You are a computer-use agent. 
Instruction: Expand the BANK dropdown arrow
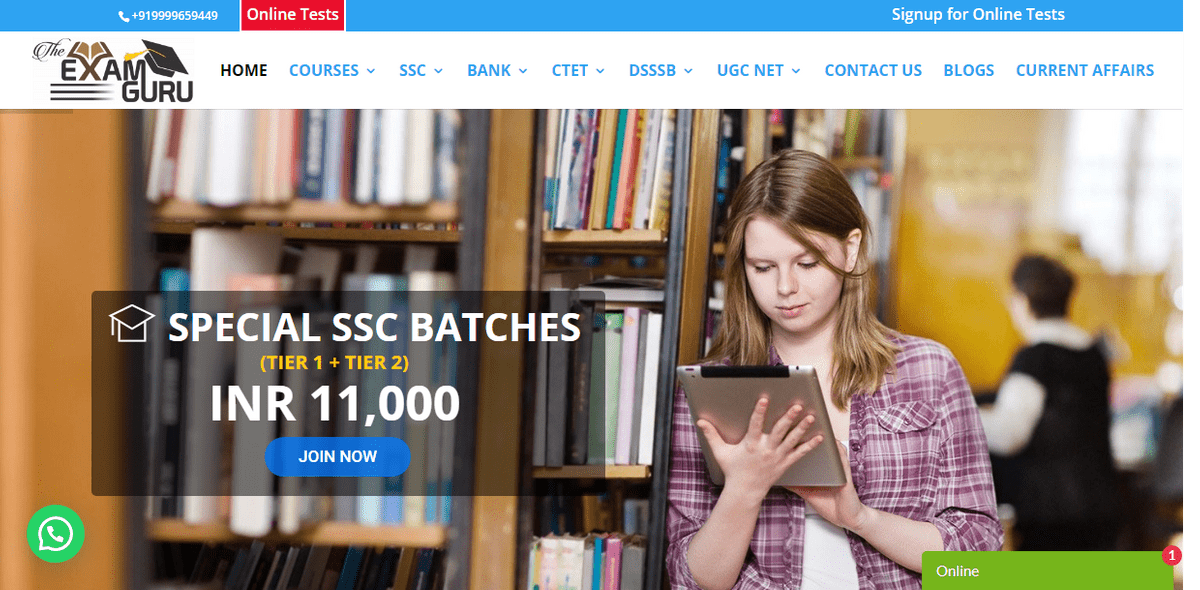click(523, 71)
